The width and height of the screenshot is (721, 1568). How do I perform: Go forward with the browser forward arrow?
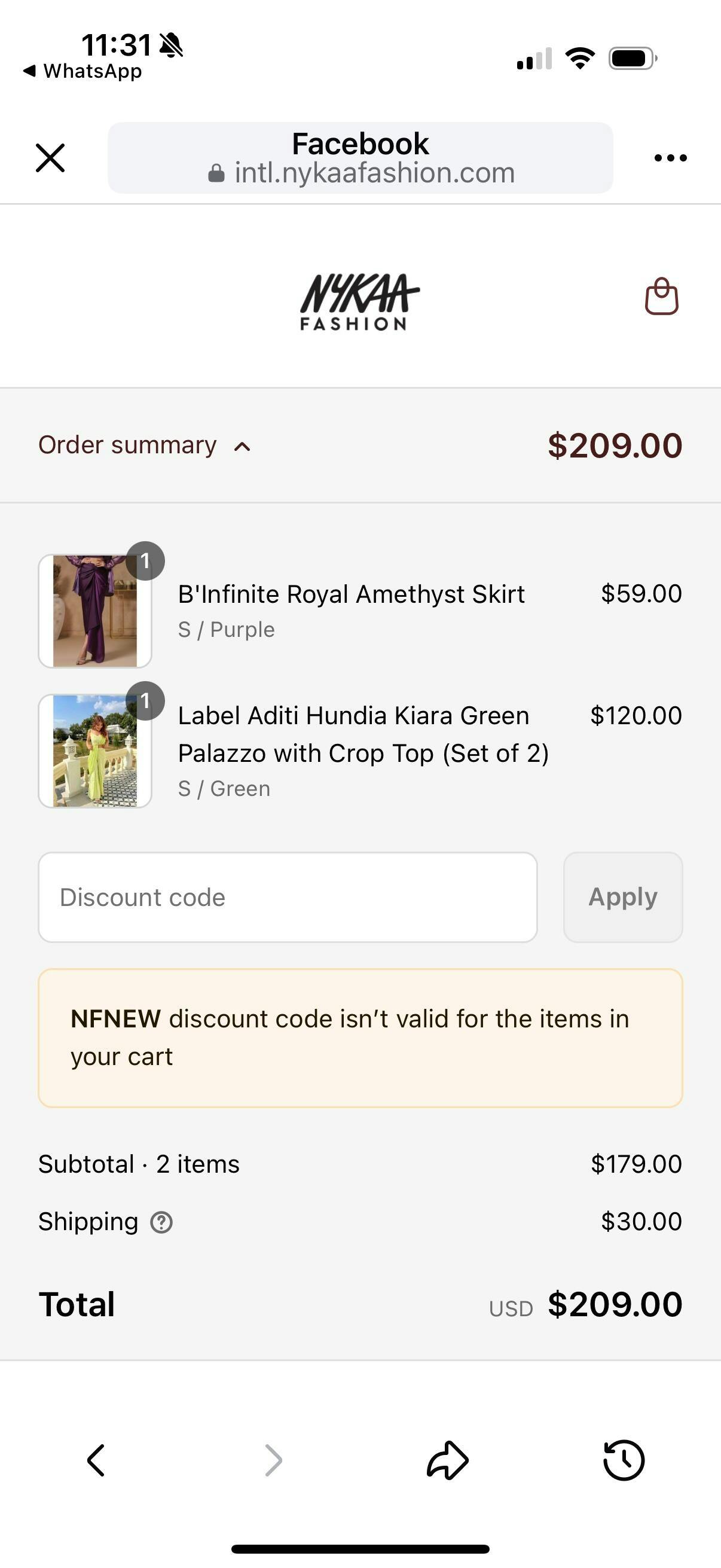[274, 1460]
